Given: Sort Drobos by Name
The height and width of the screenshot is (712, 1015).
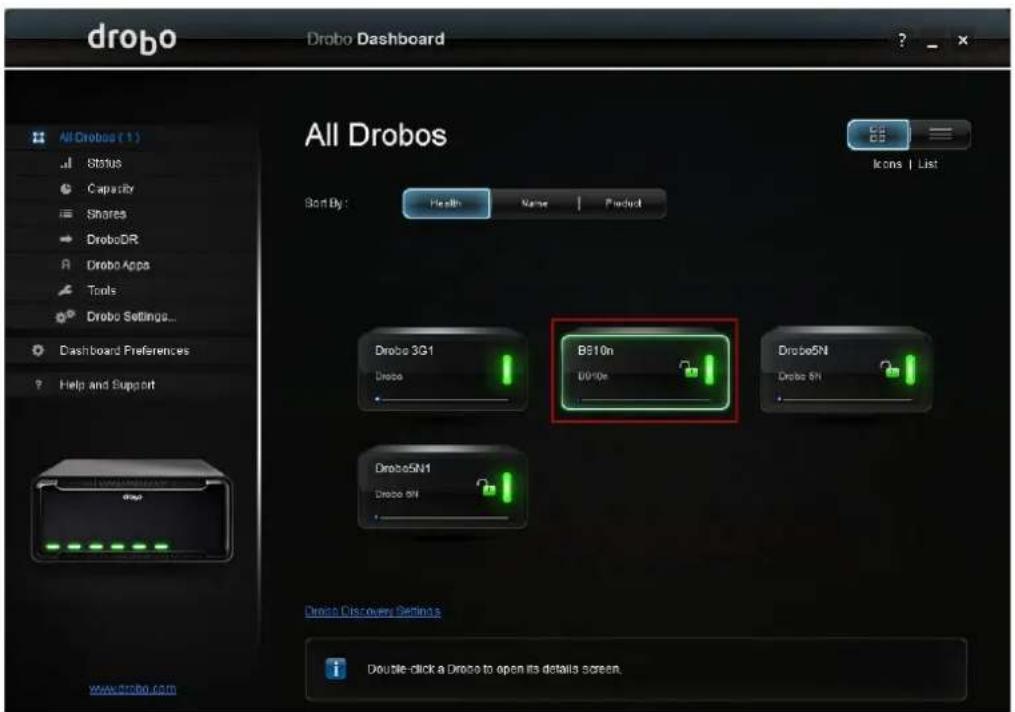Looking at the screenshot, I should 534,203.
